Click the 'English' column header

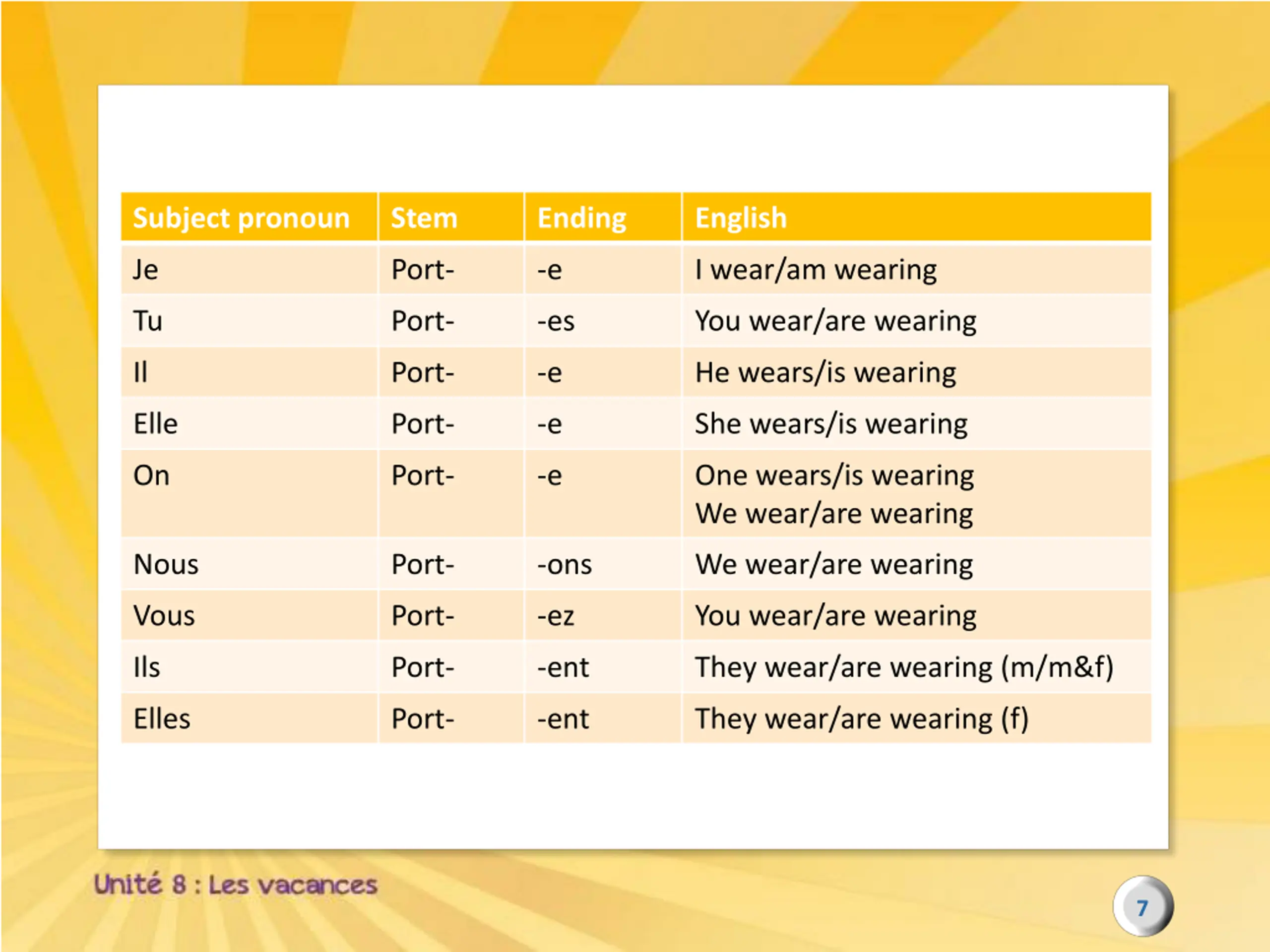917,217
